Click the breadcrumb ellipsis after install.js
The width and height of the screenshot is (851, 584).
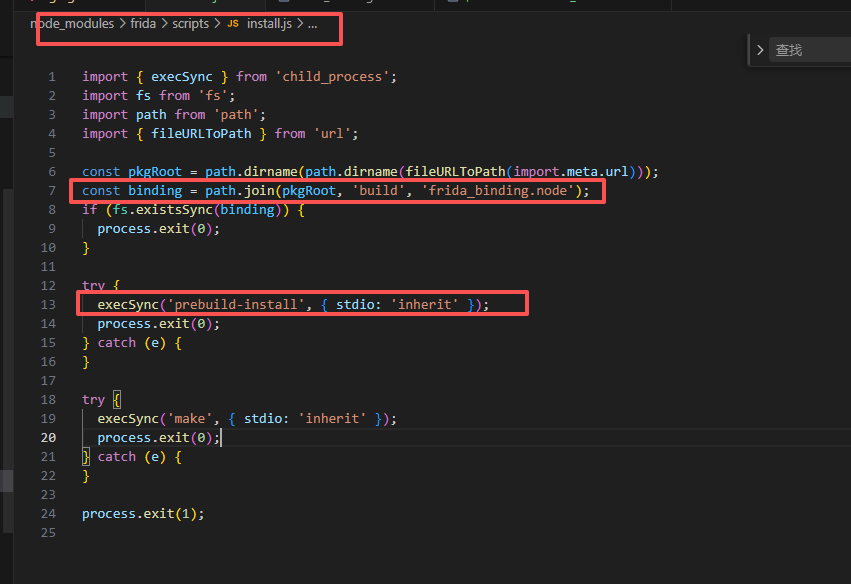click(312, 24)
